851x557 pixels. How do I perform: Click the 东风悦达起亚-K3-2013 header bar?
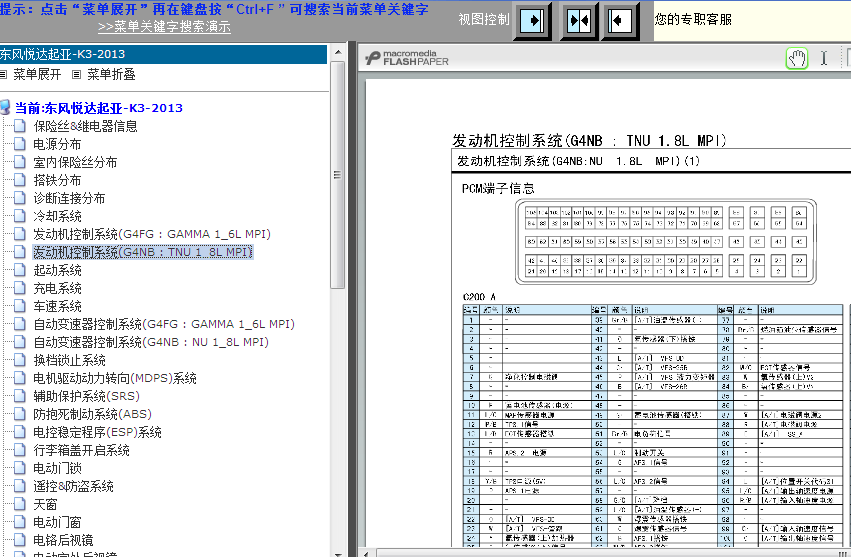click(163, 54)
